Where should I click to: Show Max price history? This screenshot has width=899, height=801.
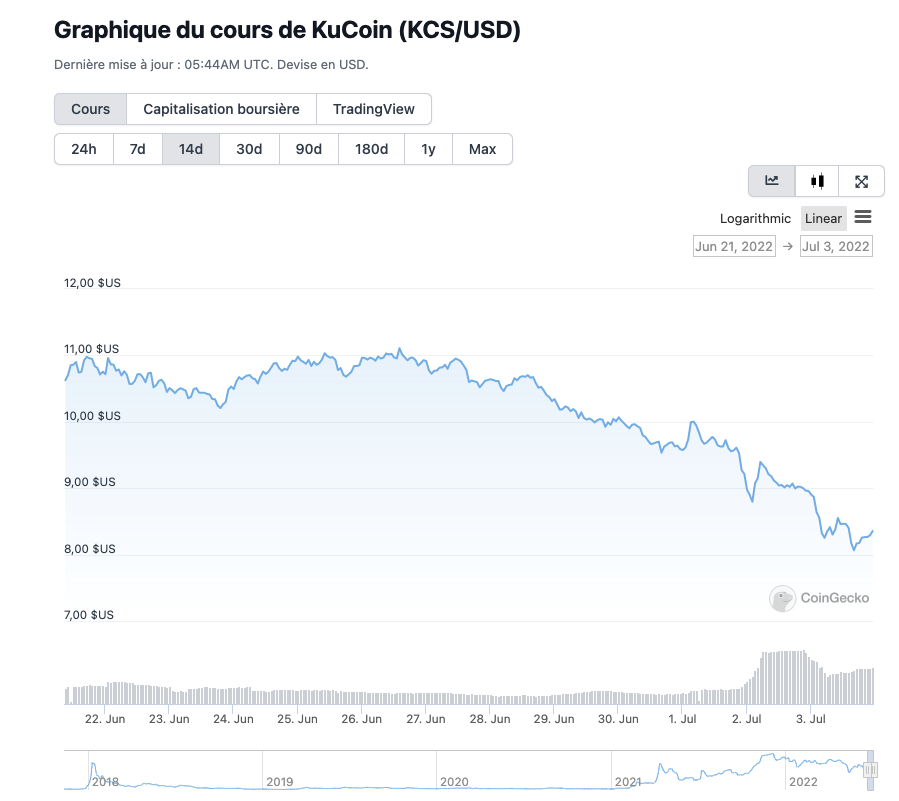click(482, 149)
